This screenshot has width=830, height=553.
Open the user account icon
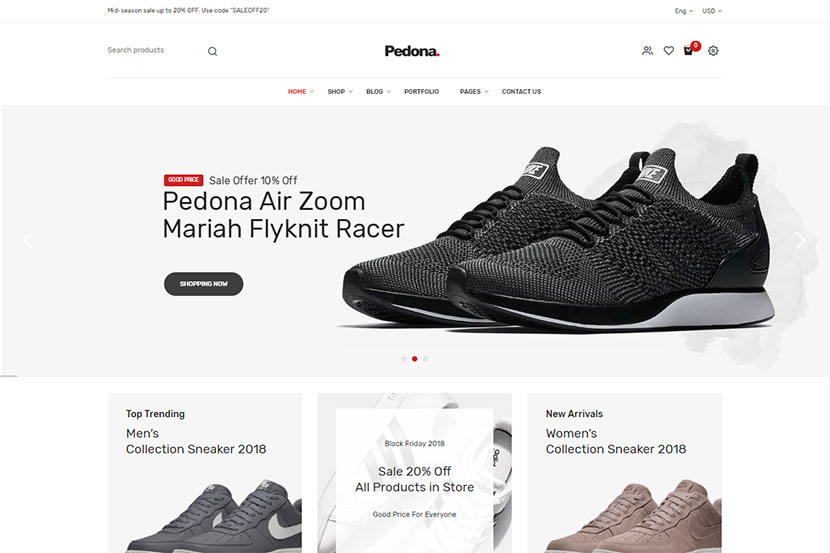[x=647, y=51]
